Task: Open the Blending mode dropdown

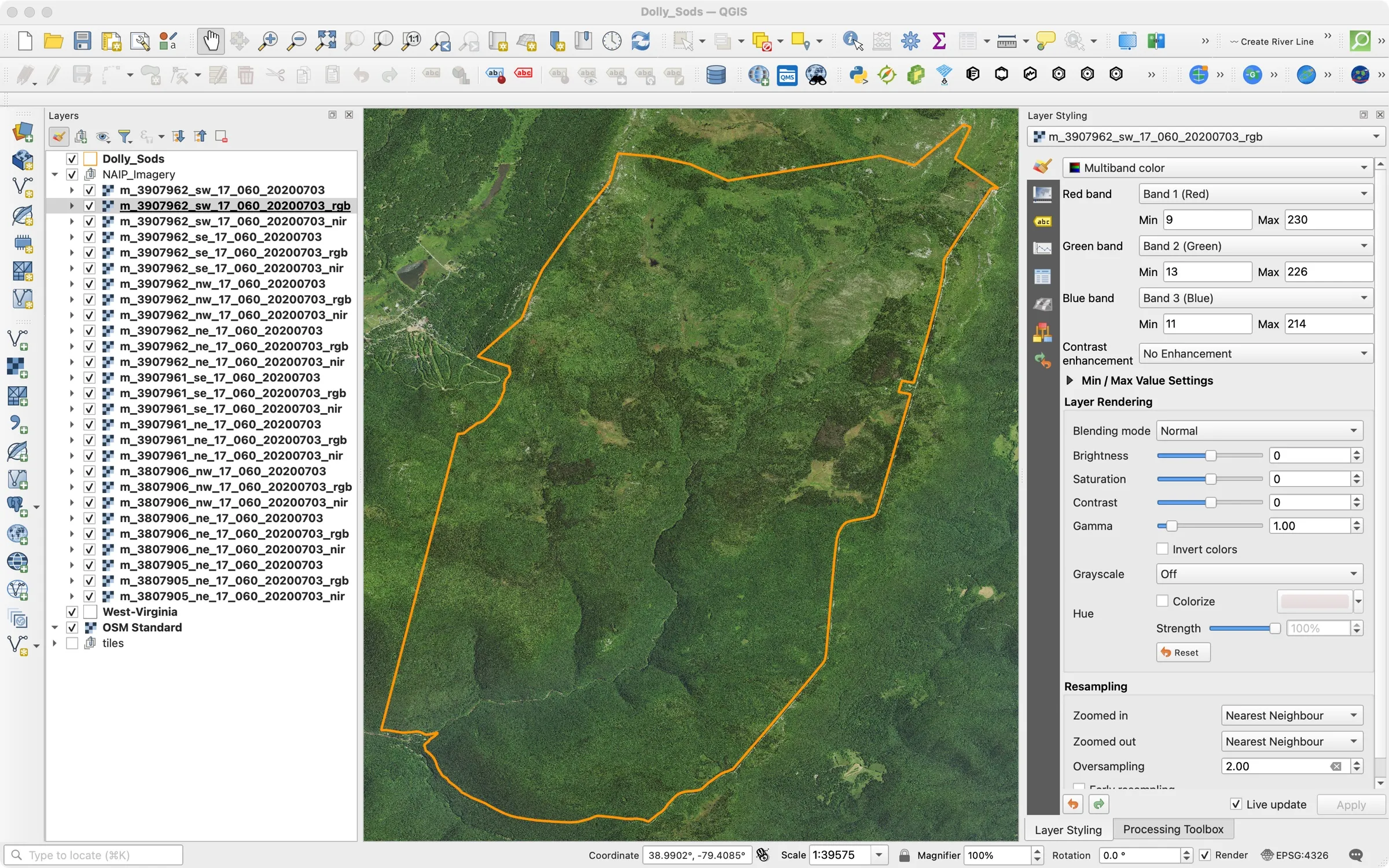Action: [1259, 431]
